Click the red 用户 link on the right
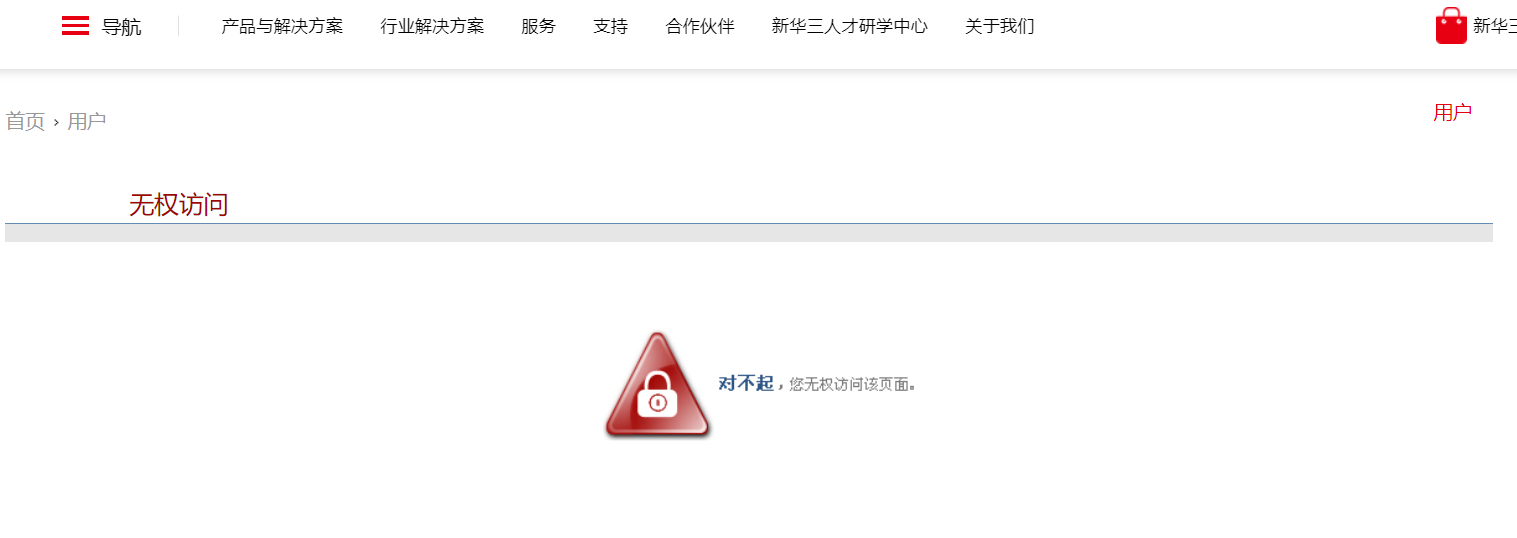The height and width of the screenshot is (538, 1517). click(1452, 113)
